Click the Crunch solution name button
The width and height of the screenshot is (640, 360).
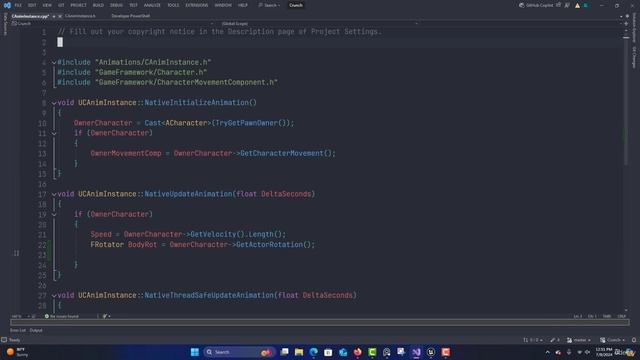click(x=296, y=5)
